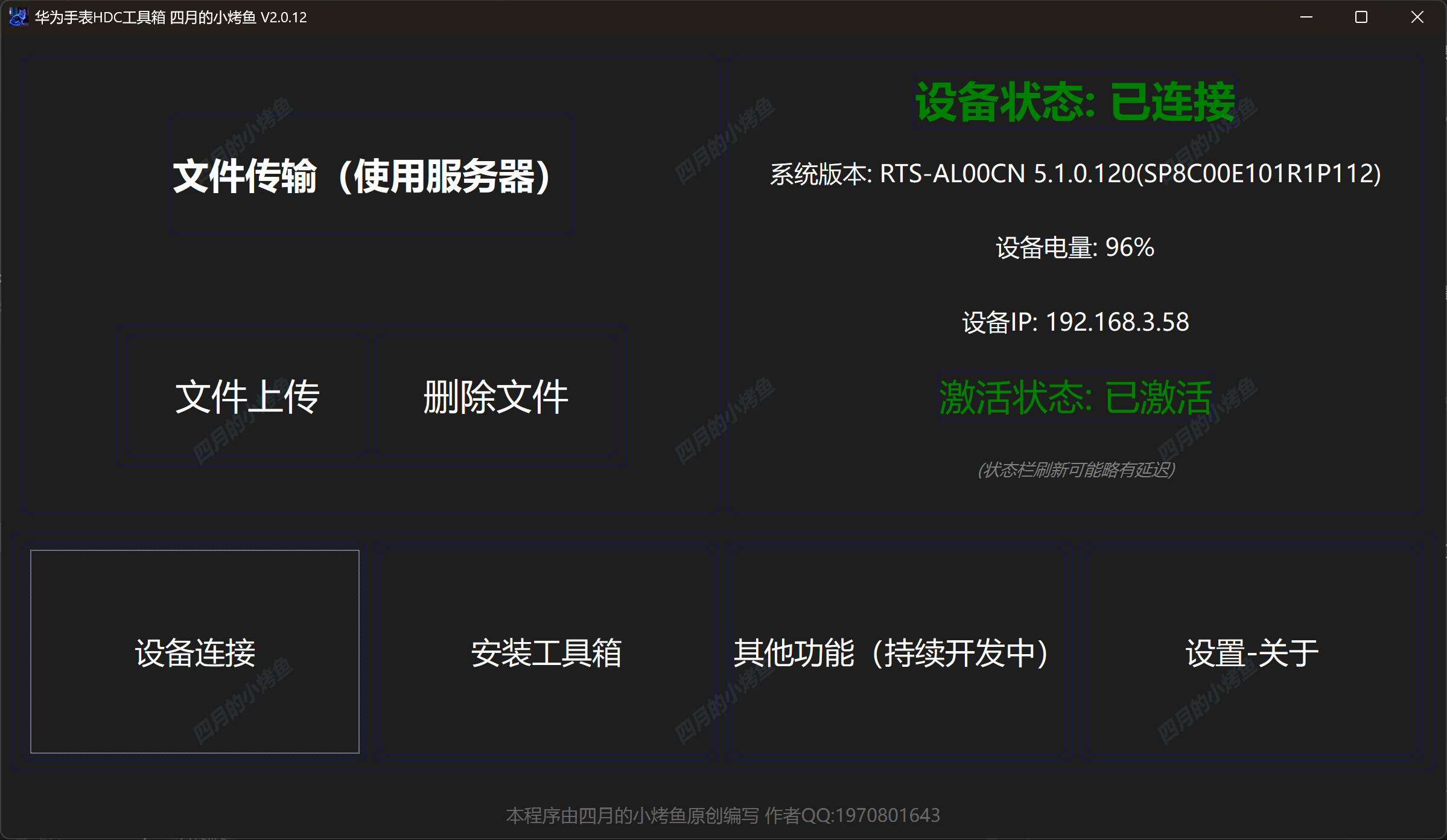Open 文件传输（使用服务器）file transfer
The height and width of the screenshot is (840, 1447).
click(371, 176)
